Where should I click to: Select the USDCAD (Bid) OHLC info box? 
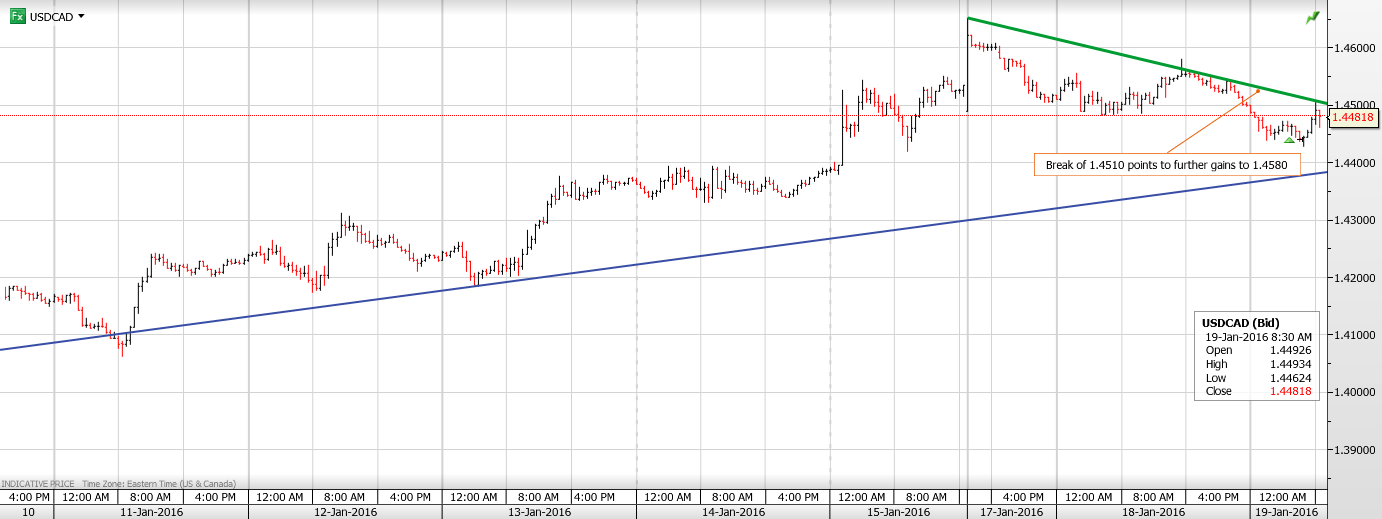[x=1257, y=356]
